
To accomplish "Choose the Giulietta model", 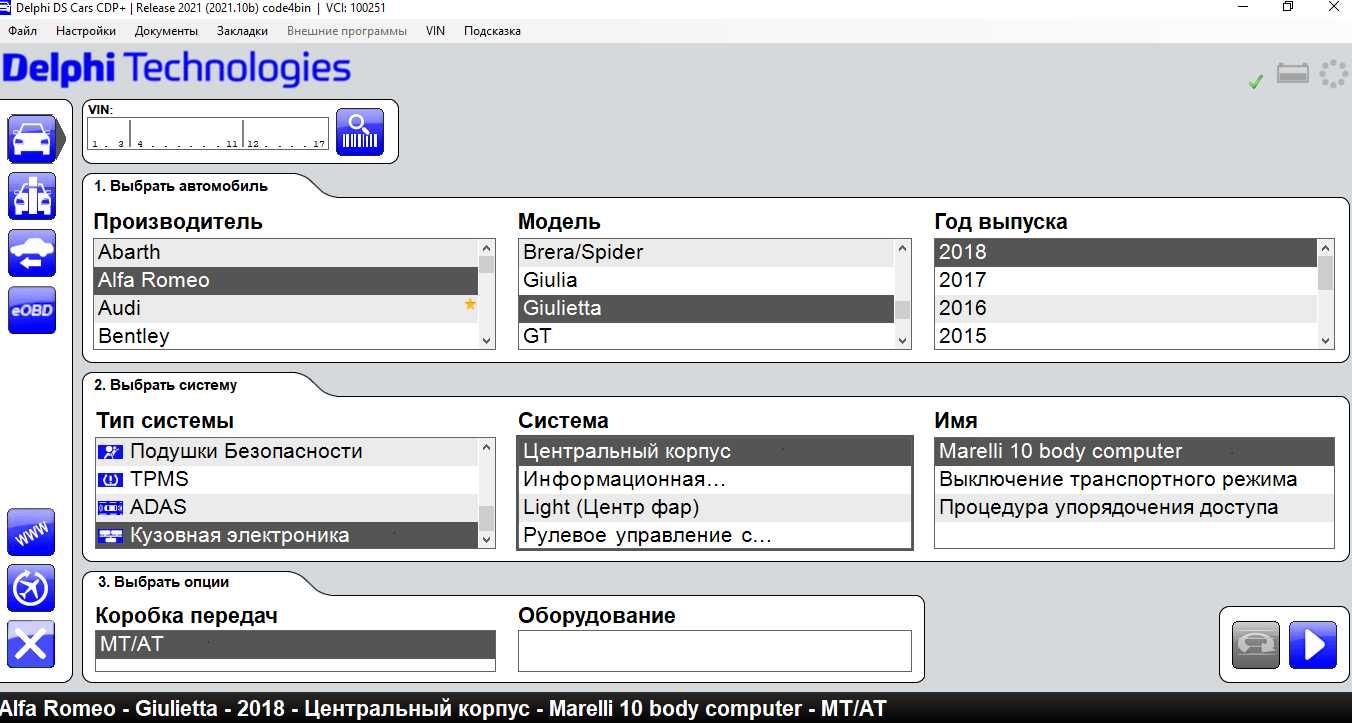I will tap(706, 308).
